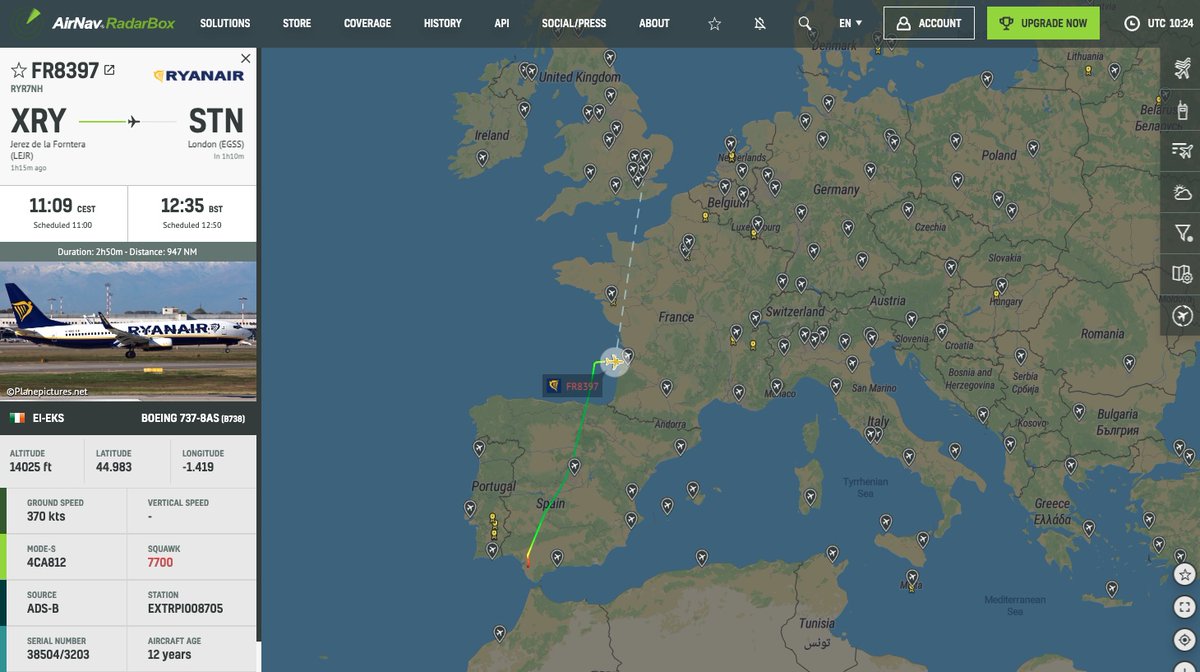Click the arrival time 12:35 BST
The image size is (1200, 672).
[191, 206]
